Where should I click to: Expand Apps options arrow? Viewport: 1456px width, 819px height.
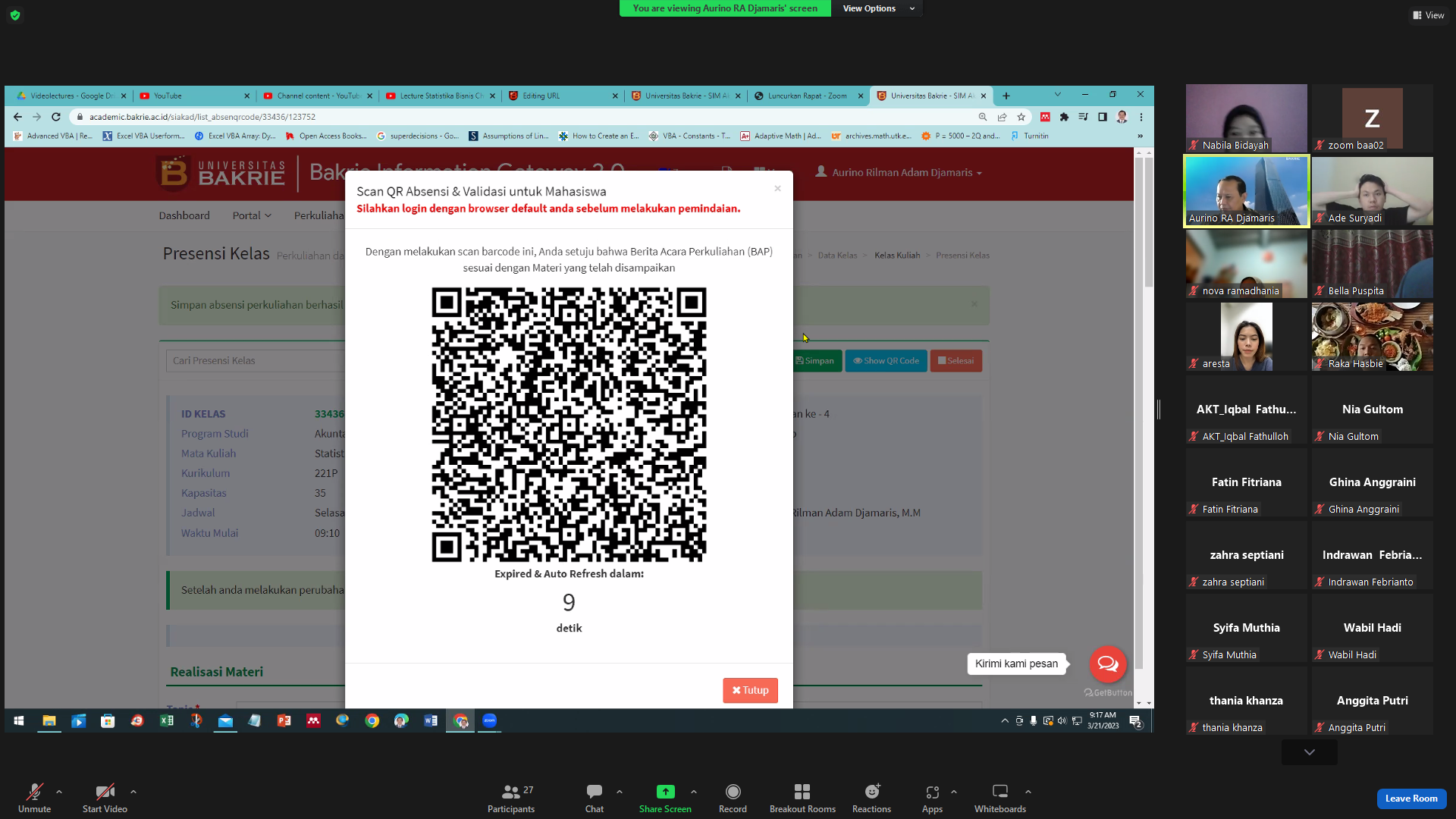pyautogui.click(x=954, y=792)
